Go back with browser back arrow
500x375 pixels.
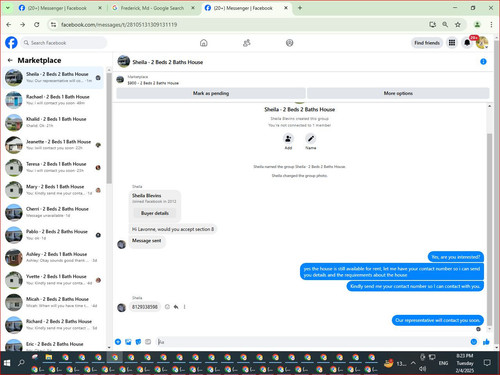pyautogui.click(x=9, y=24)
